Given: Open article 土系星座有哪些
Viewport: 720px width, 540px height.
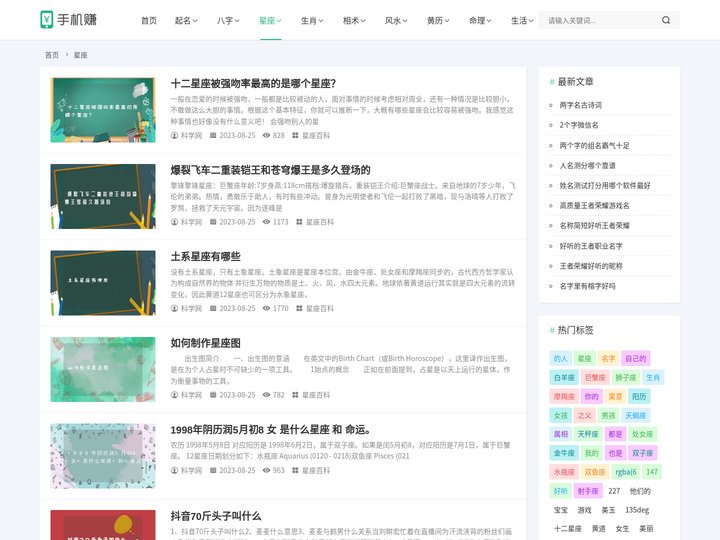Looking at the screenshot, I should pyautogui.click(x=205, y=257).
